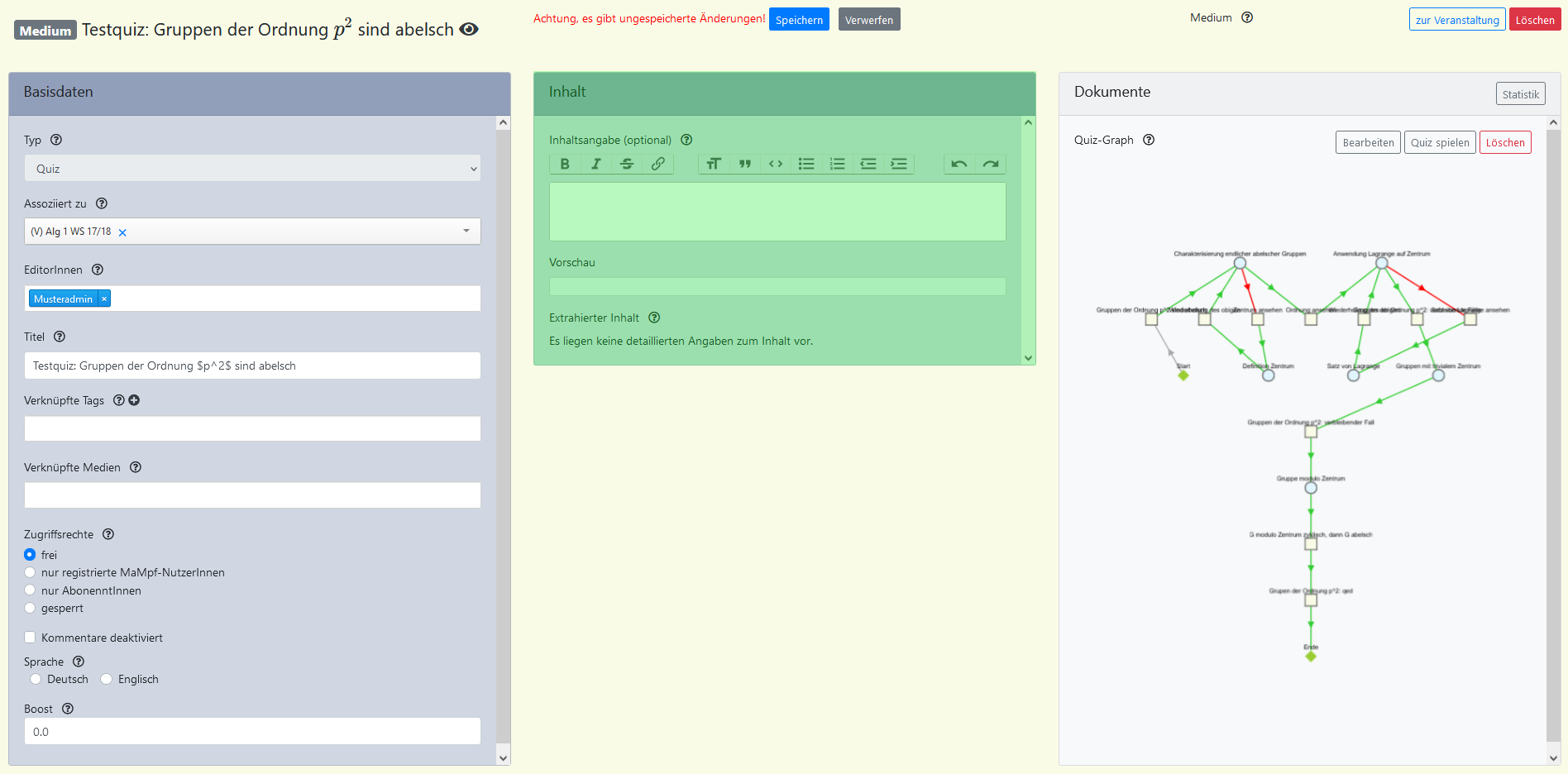The height and width of the screenshot is (774, 1568).
Task: Start the quiz with 'Quiz spielen'
Action: 1439,142
